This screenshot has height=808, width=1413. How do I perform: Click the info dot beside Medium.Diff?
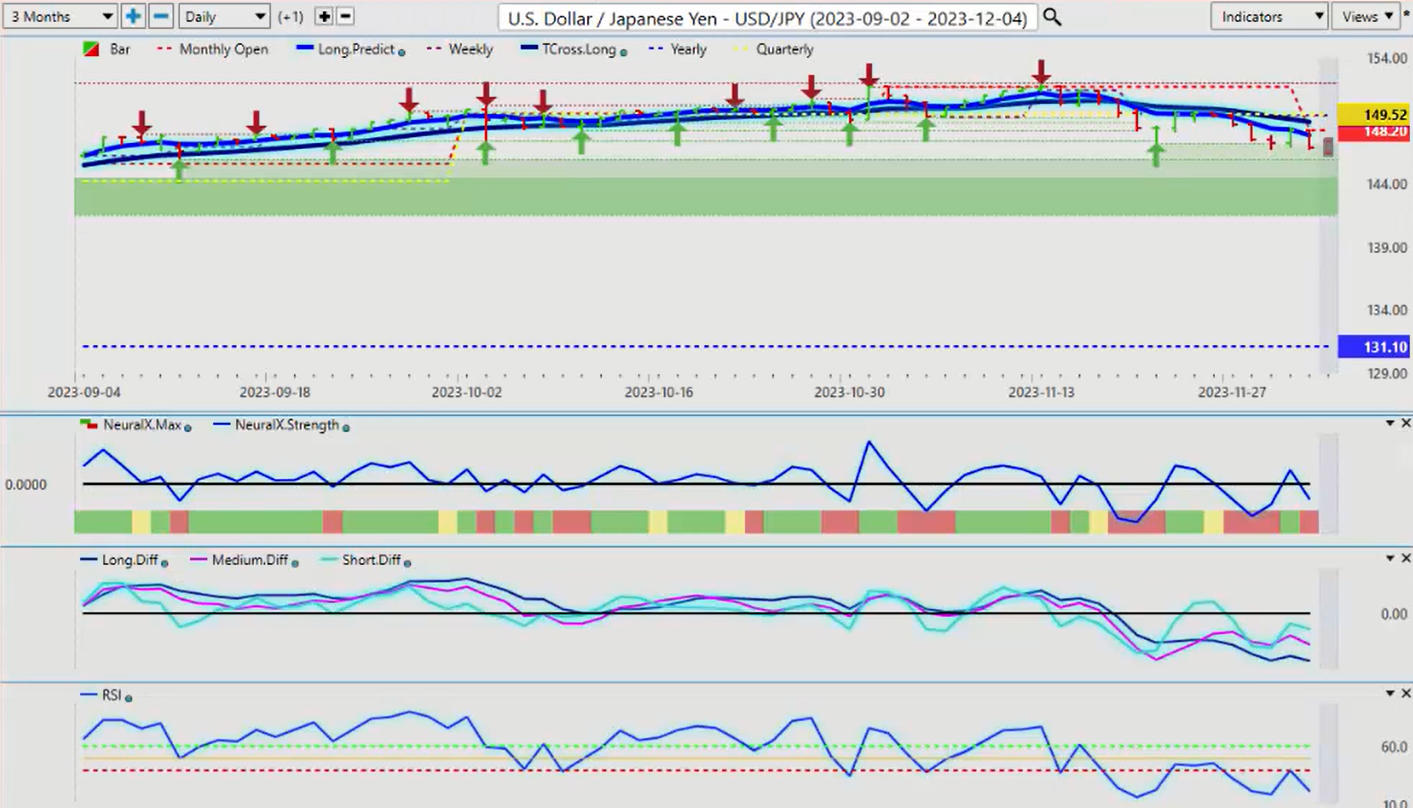[296, 562]
